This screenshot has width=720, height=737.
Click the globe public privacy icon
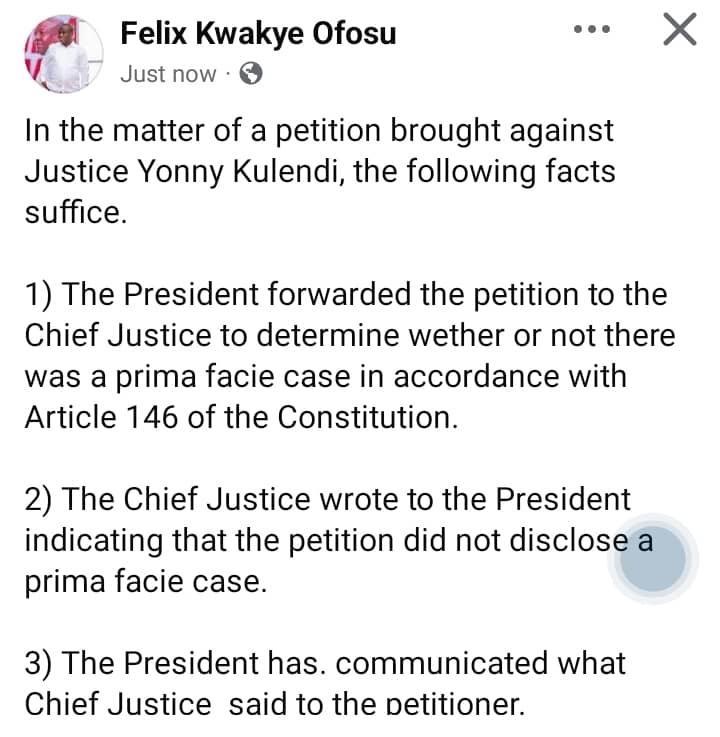(x=252, y=74)
